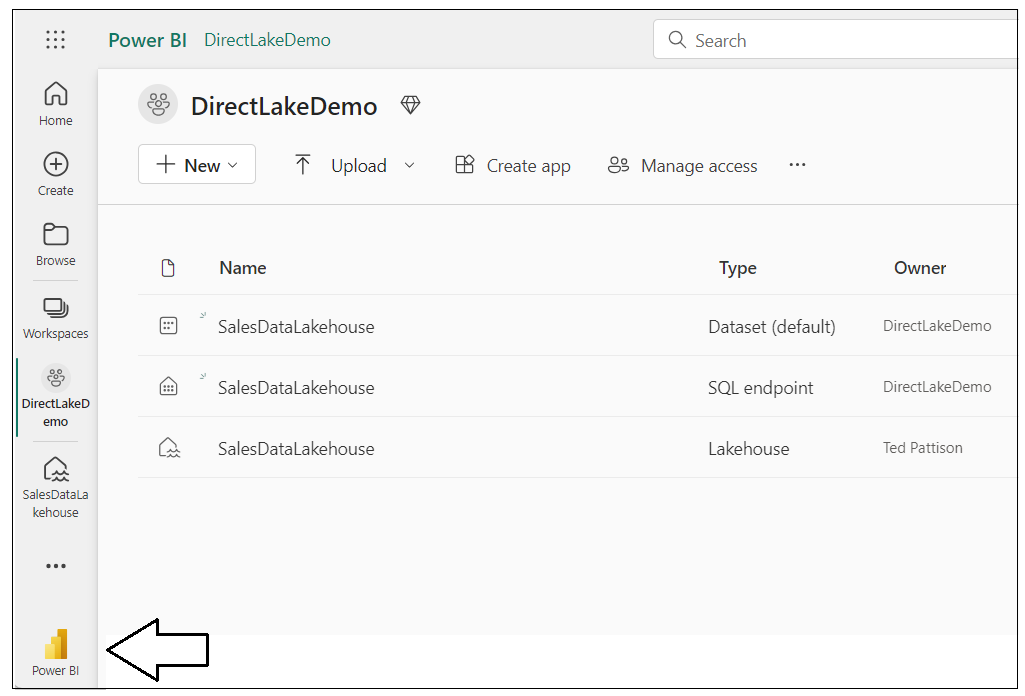The width and height of the screenshot is (1025, 696).
Task: Click the DirectLakeDemo workspace avatar icon
Action: coord(158,104)
